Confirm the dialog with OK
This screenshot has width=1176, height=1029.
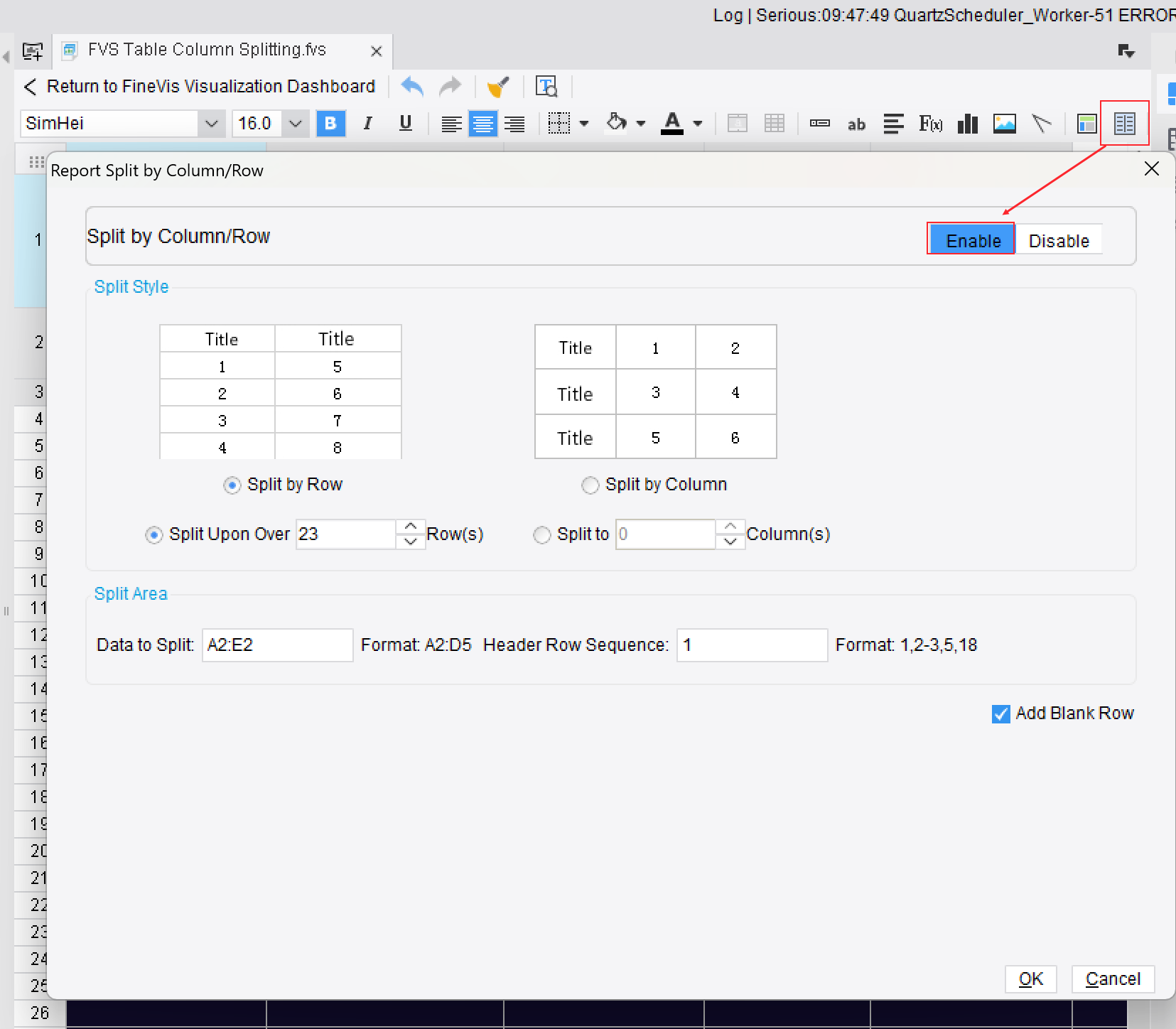click(x=1030, y=979)
